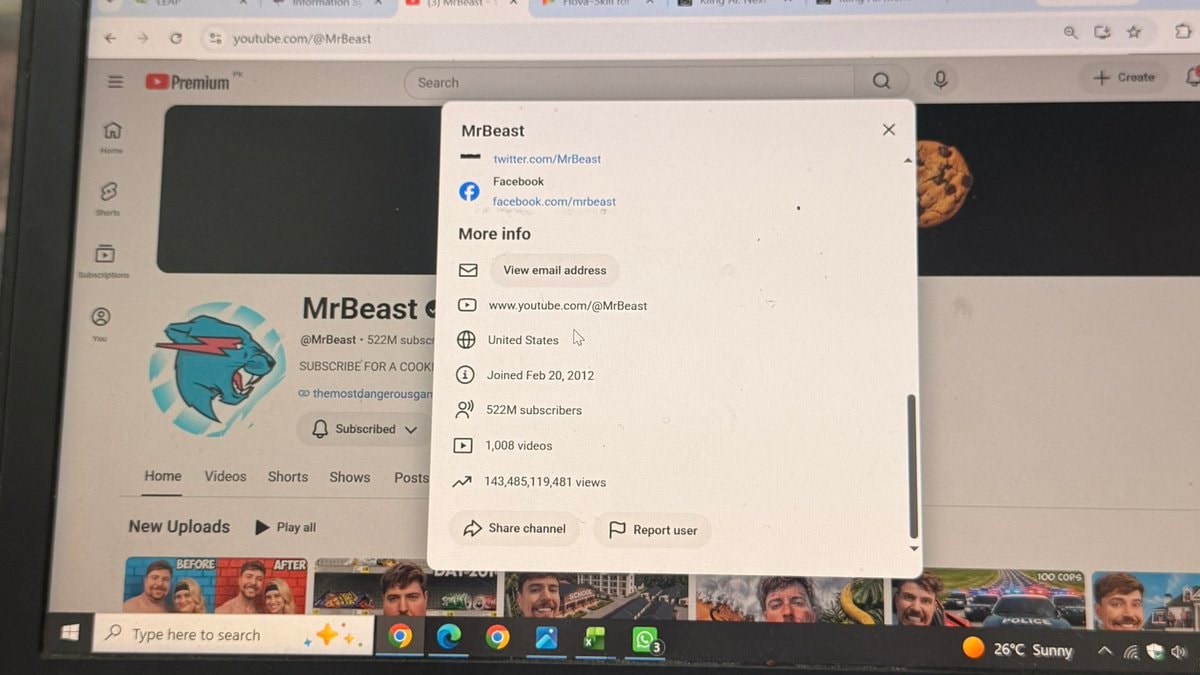The image size is (1200, 675).
Task: Open the YouTube hamburger guide menu
Action: point(115,82)
